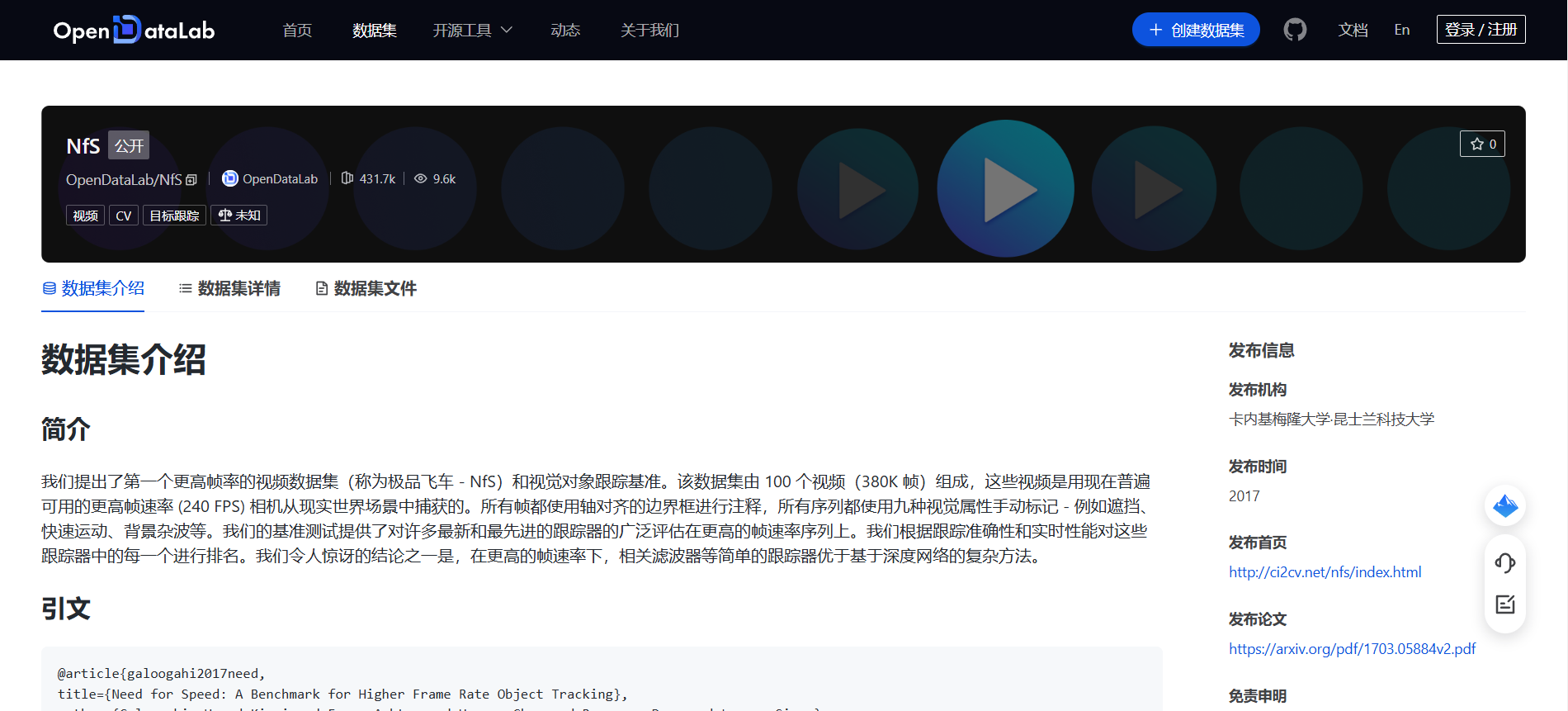Click the OpenDataLab logo
Viewport: 1568px width, 711px height.
tap(134, 30)
